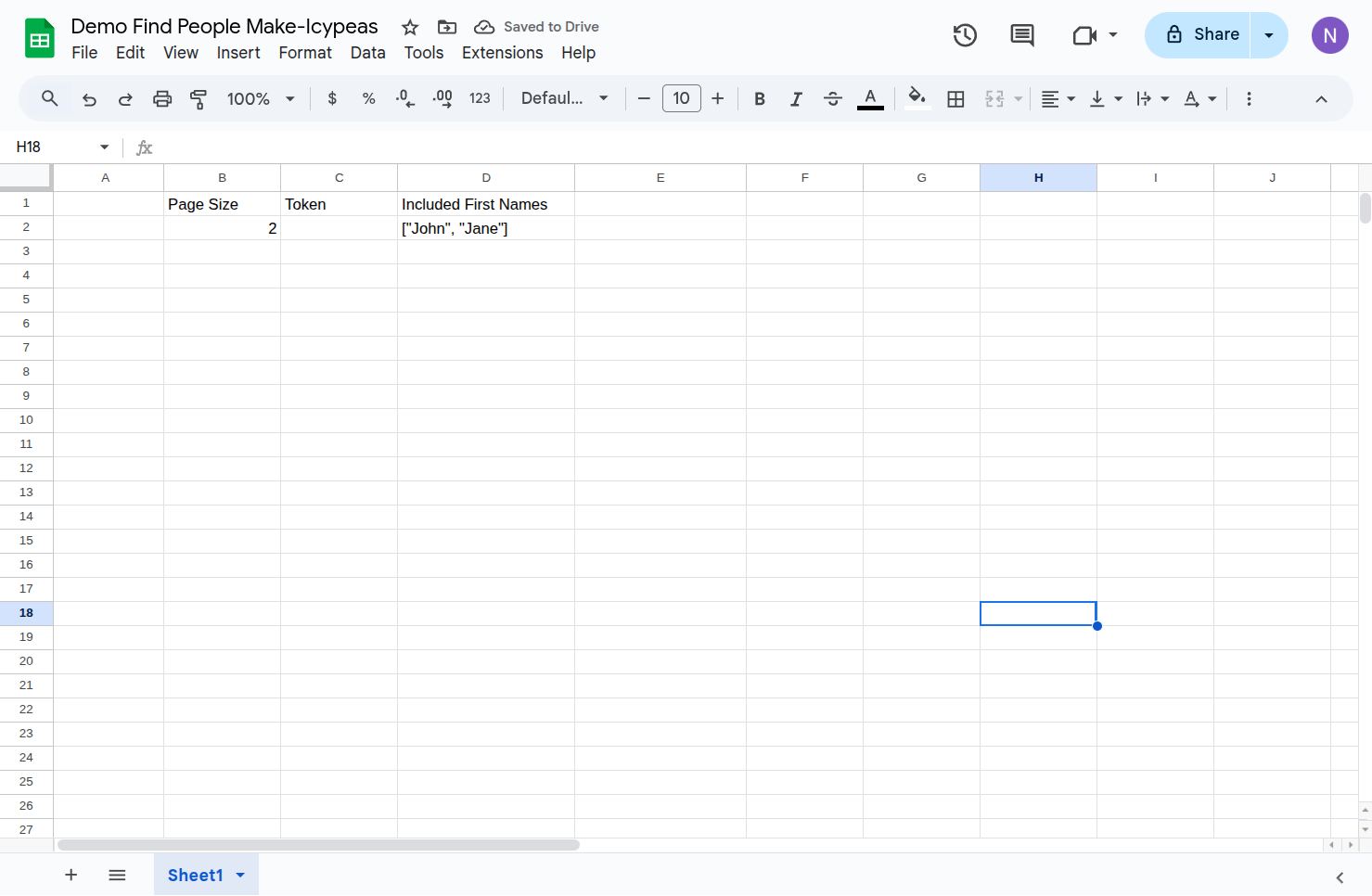Select column D header
The width and height of the screenshot is (1372, 896).
pos(486,178)
